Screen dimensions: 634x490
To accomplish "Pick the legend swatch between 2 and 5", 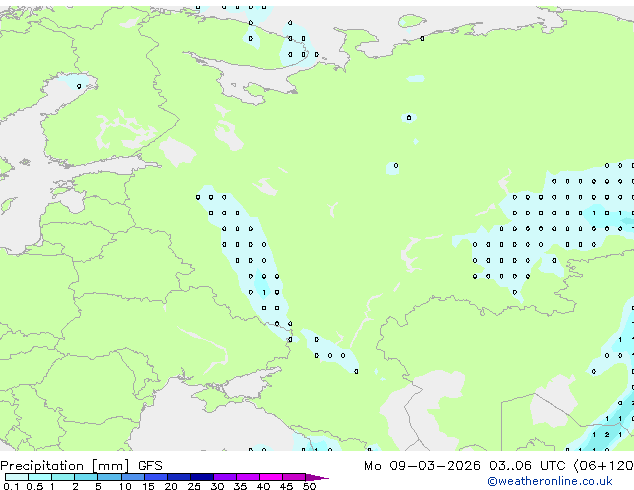I will point(86,477).
